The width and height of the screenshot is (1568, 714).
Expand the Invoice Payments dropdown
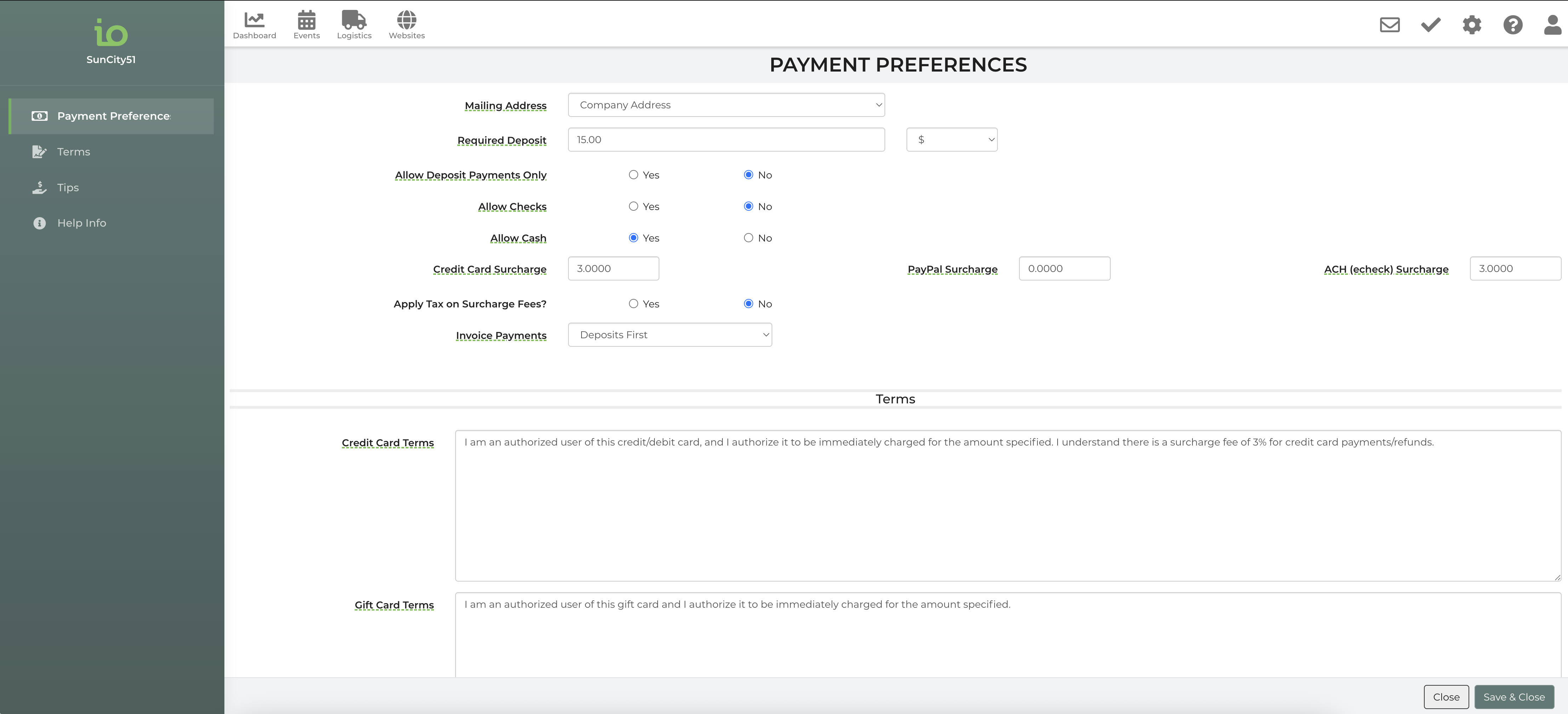tap(670, 335)
